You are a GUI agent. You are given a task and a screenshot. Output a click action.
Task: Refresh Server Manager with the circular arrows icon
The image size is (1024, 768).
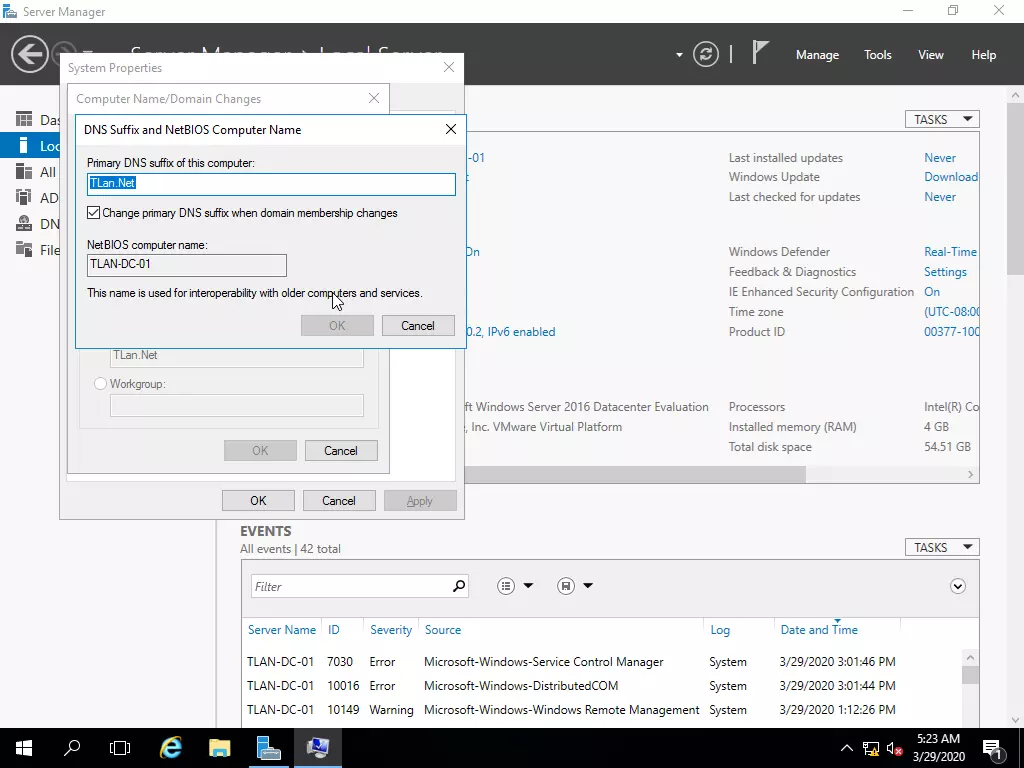[x=706, y=54]
